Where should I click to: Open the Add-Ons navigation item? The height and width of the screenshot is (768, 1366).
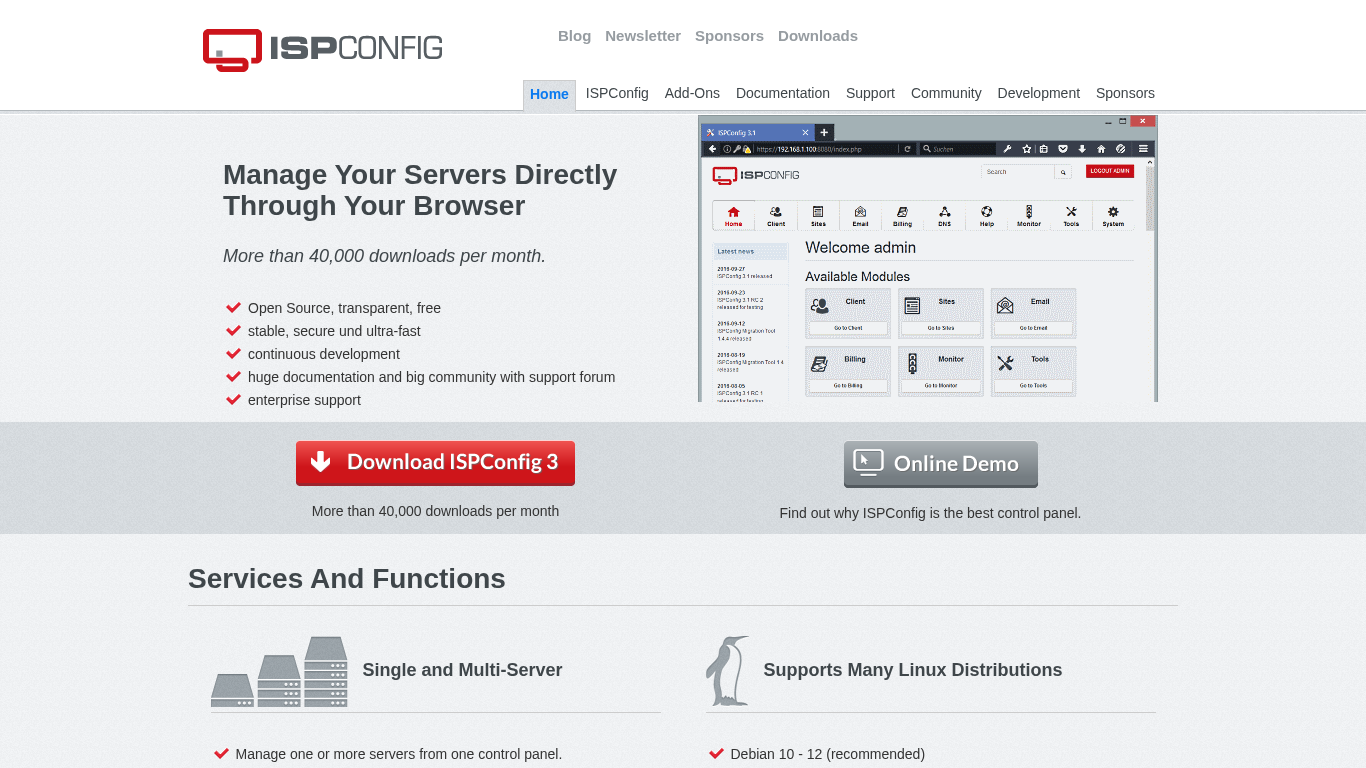click(692, 93)
